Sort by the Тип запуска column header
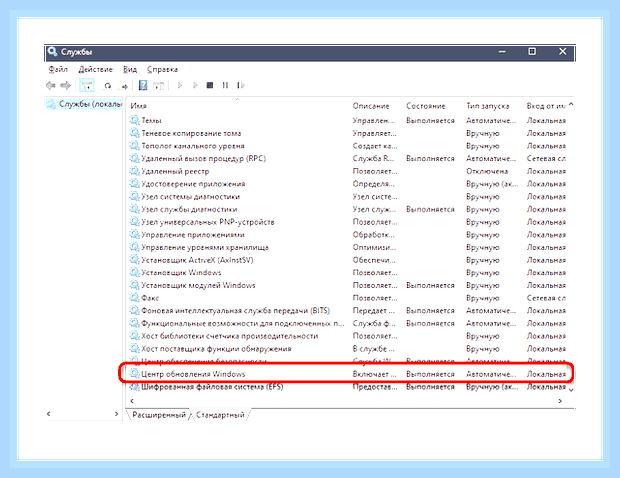 (x=488, y=106)
